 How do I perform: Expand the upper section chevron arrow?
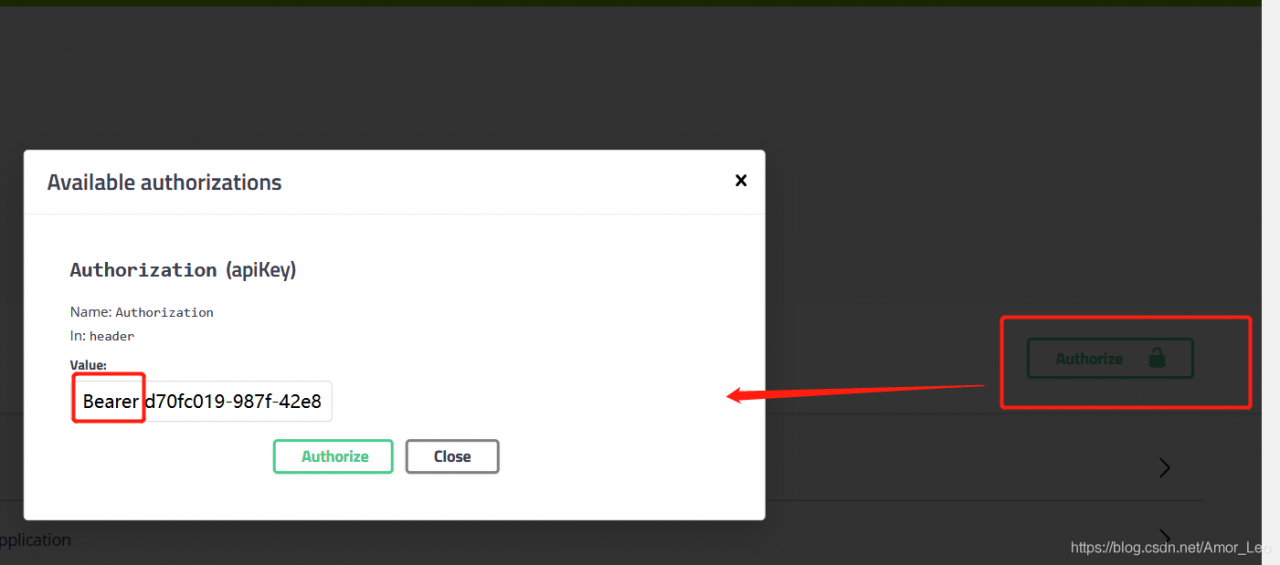coord(1164,467)
